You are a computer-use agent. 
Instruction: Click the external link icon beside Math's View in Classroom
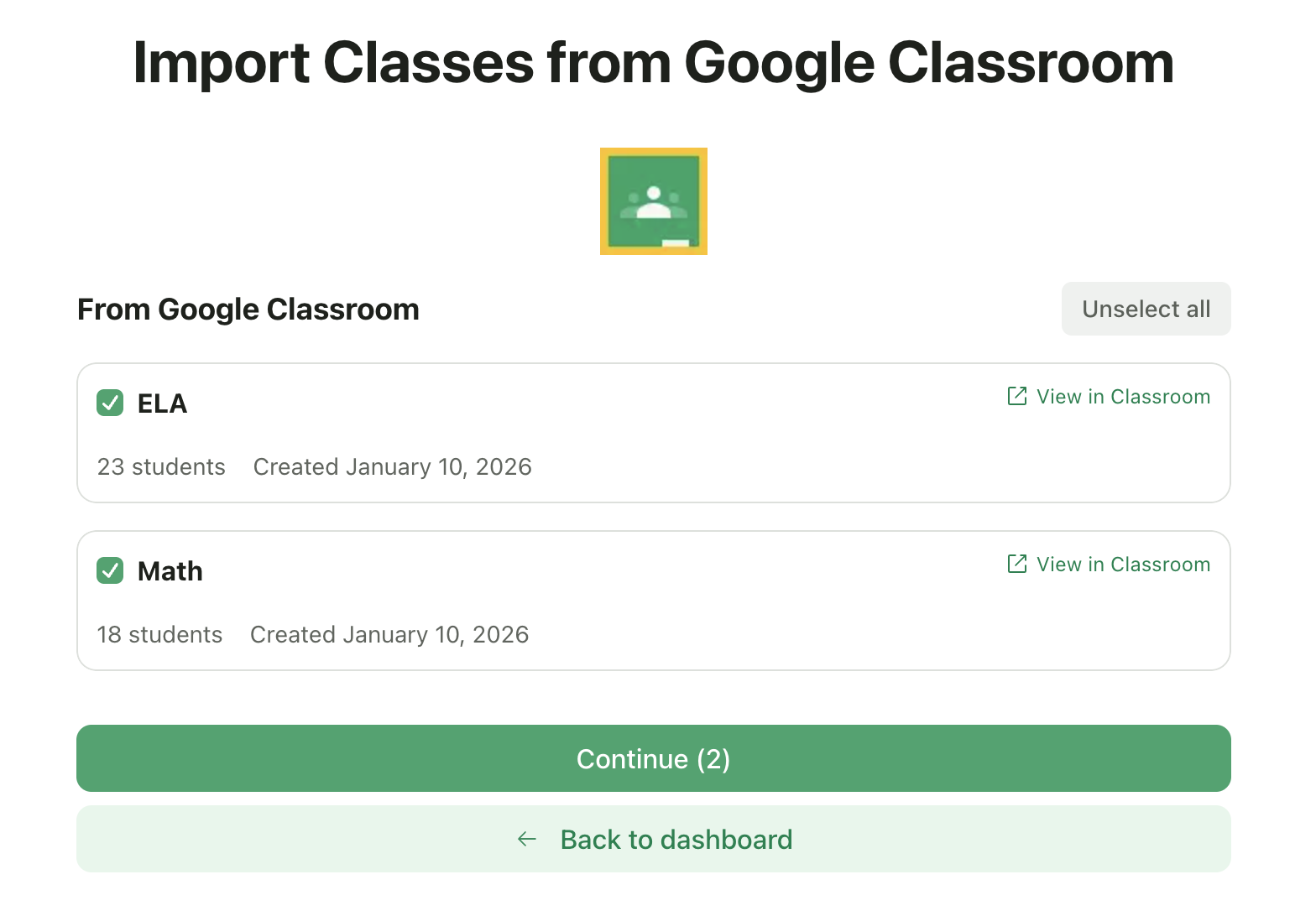click(1016, 564)
